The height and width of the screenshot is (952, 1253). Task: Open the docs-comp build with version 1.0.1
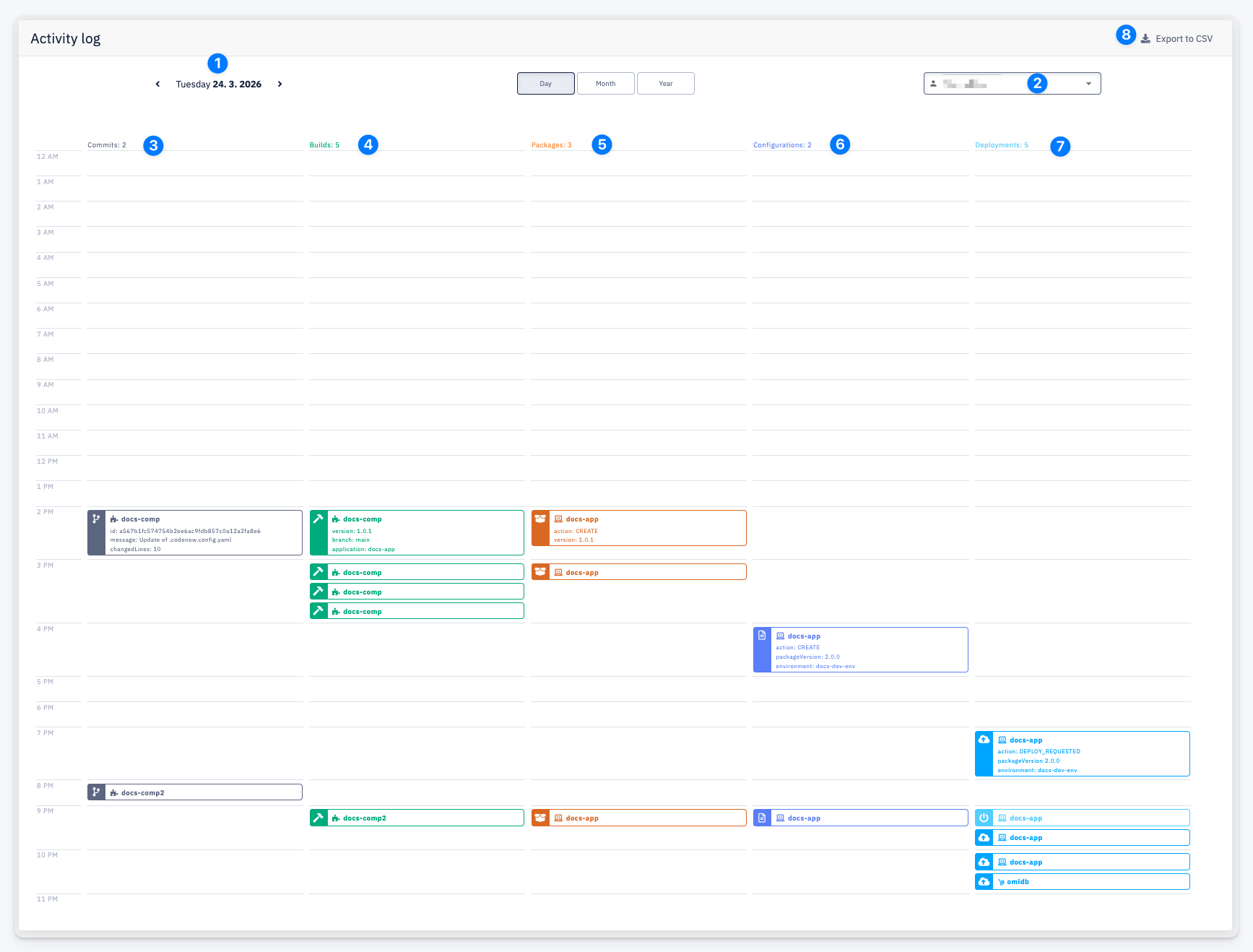[x=417, y=533]
